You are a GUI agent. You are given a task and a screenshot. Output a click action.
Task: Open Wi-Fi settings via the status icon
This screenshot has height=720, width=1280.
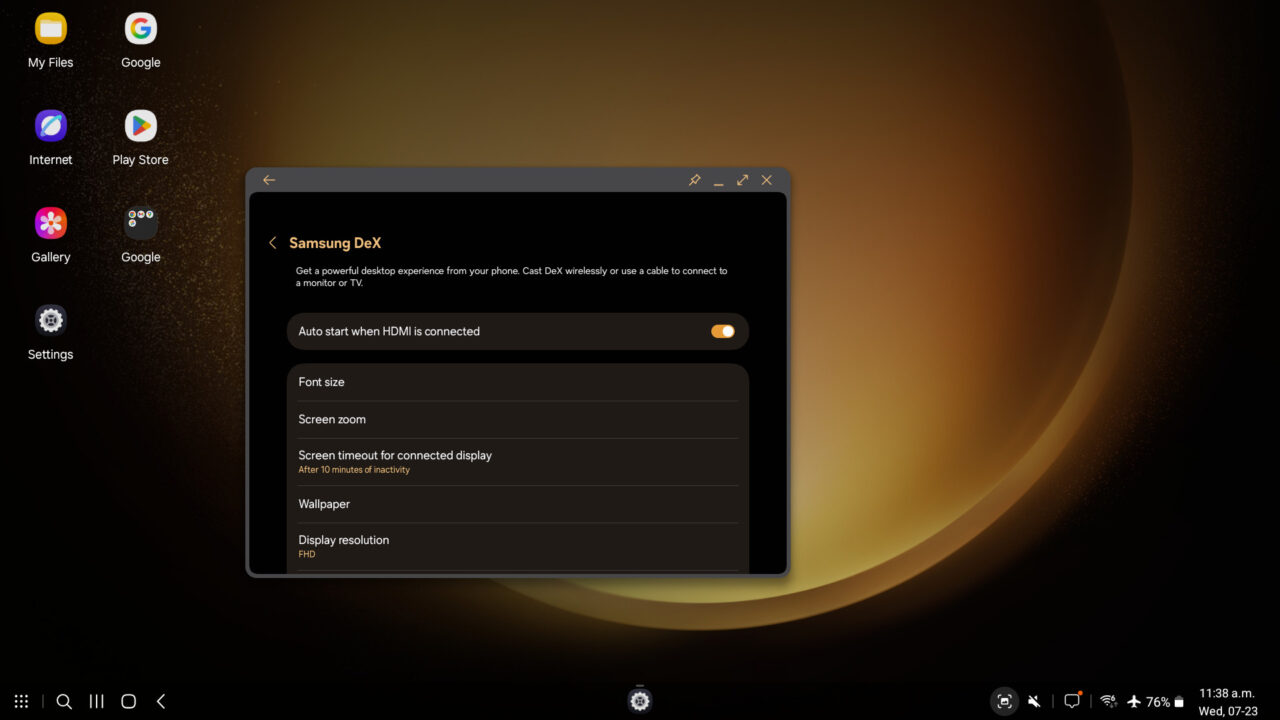1108,701
